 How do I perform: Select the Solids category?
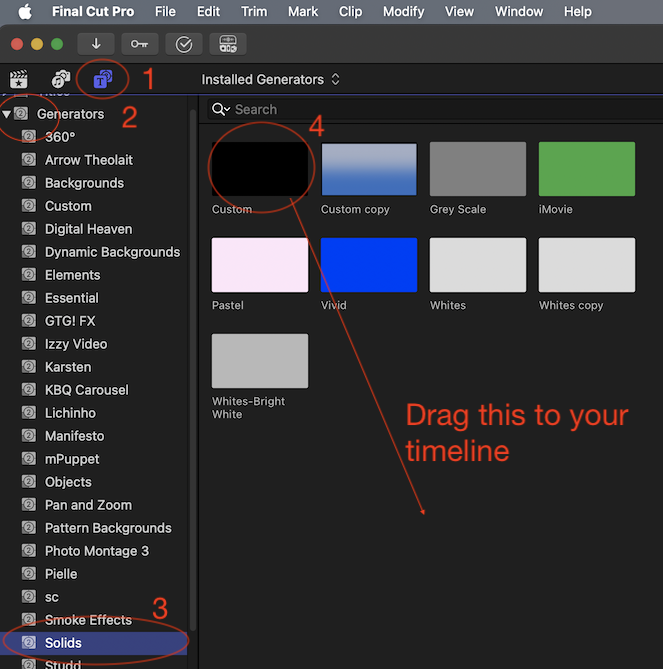point(63,643)
